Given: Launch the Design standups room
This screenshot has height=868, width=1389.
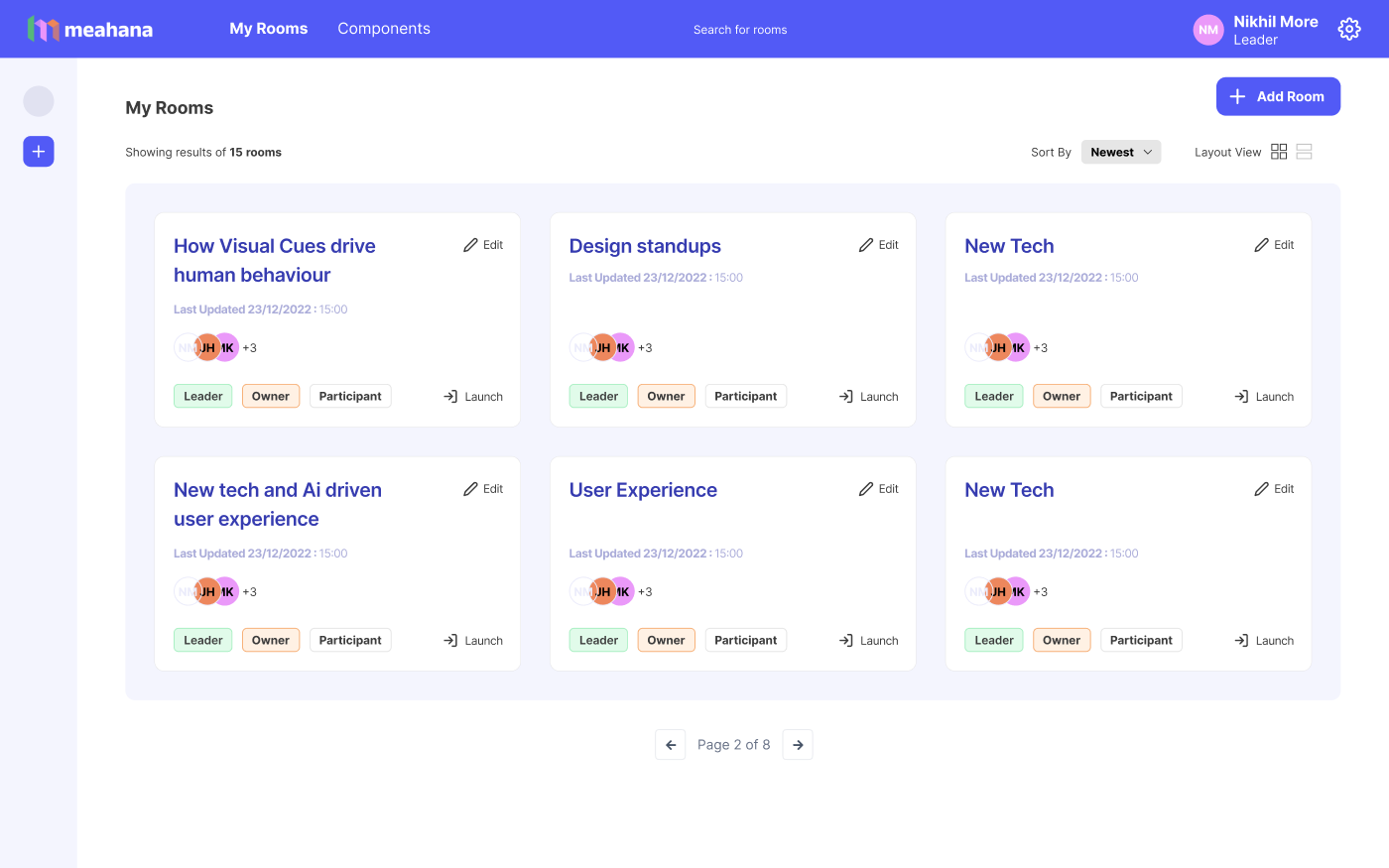Looking at the screenshot, I should (x=869, y=397).
